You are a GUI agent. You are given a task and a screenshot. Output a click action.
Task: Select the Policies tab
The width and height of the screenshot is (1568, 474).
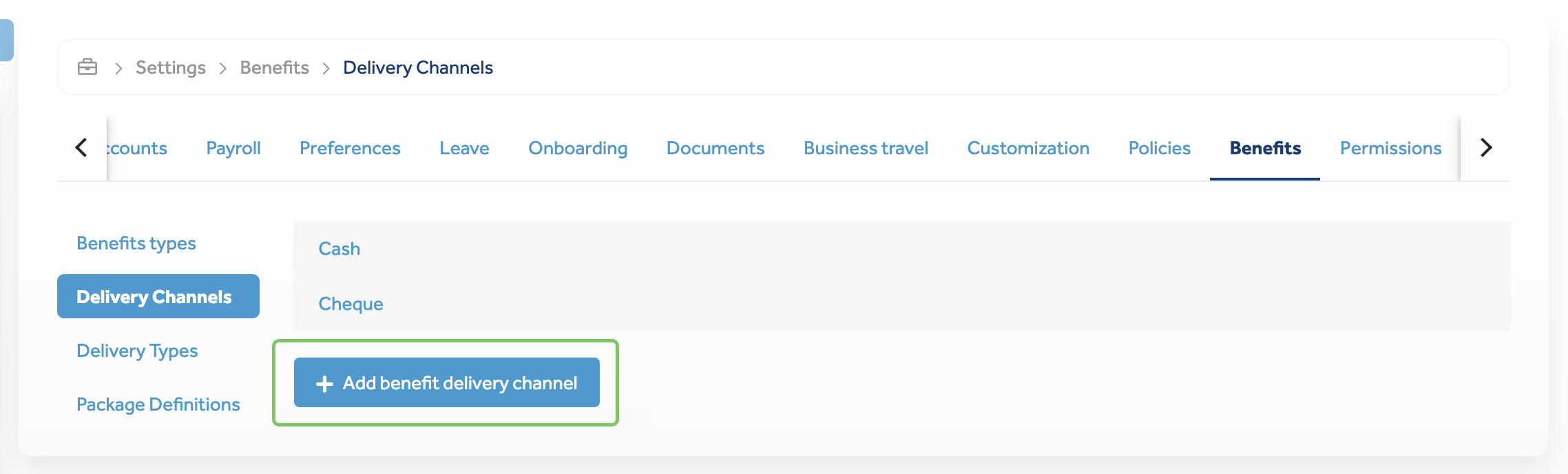pos(1159,148)
